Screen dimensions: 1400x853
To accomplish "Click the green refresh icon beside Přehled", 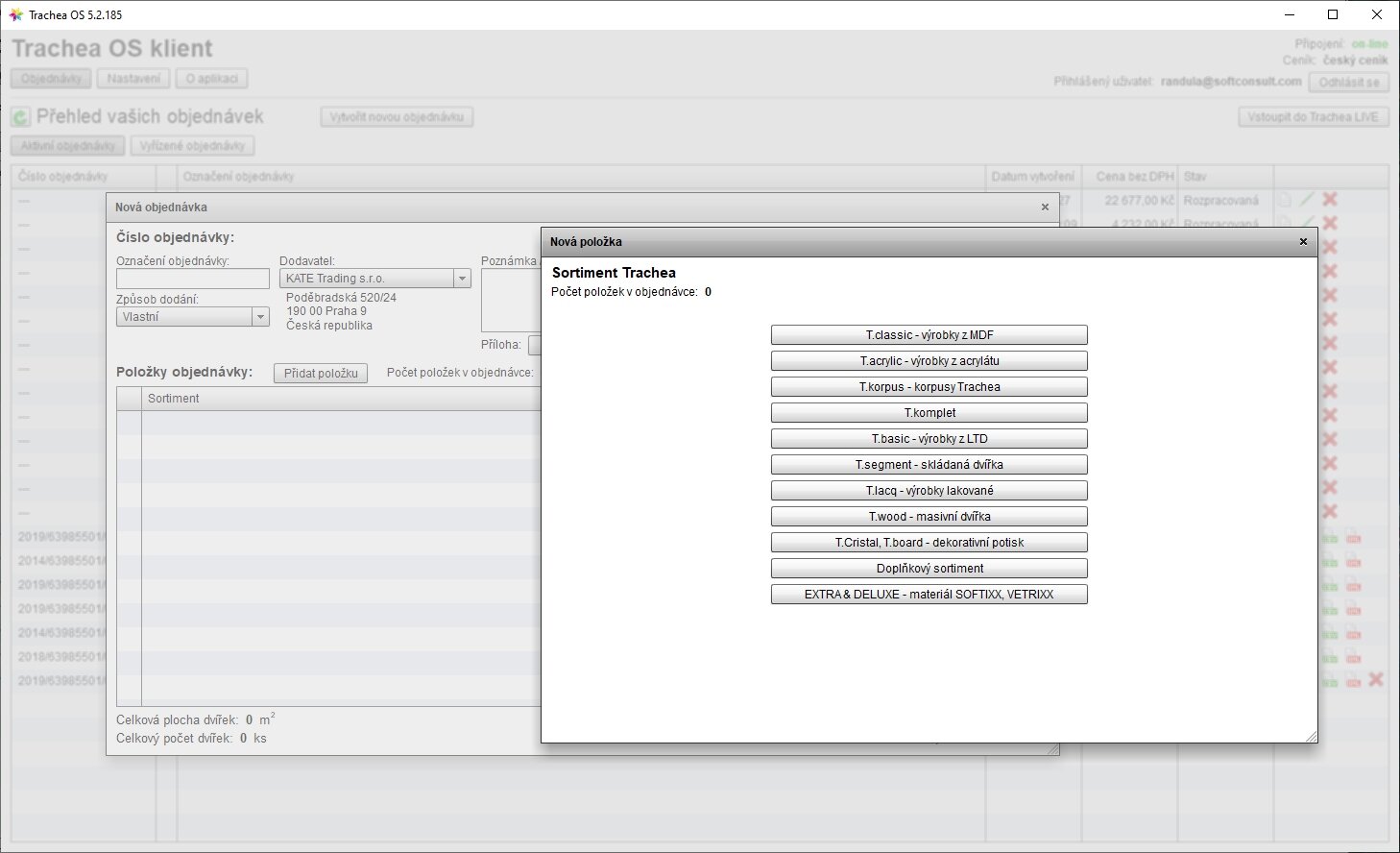I will click(20, 118).
